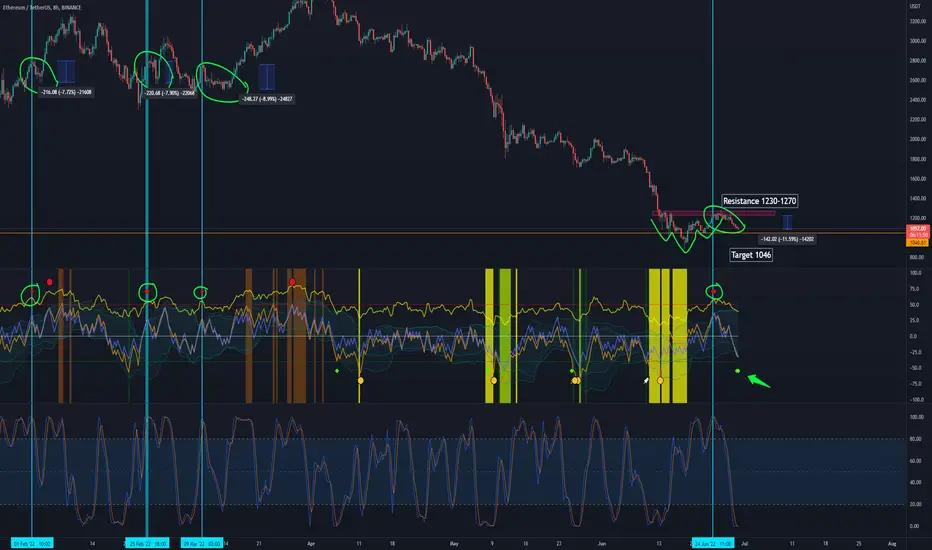This screenshot has width=932, height=550.
Task: Click the 24 Jun '22 date marker
Action: pos(713,543)
